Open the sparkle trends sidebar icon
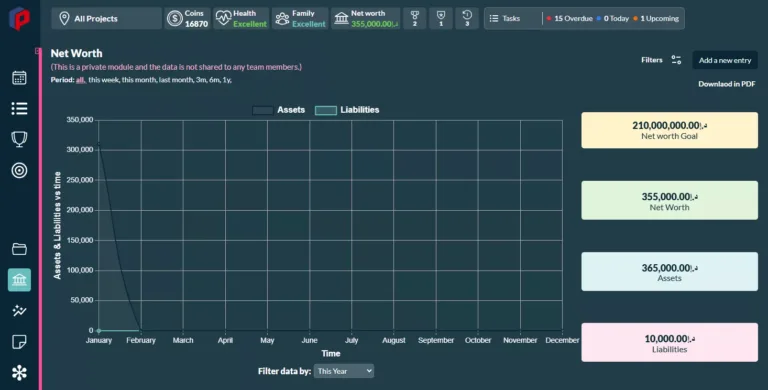The width and height of the screenshot is (768, 390). point(19,311)
